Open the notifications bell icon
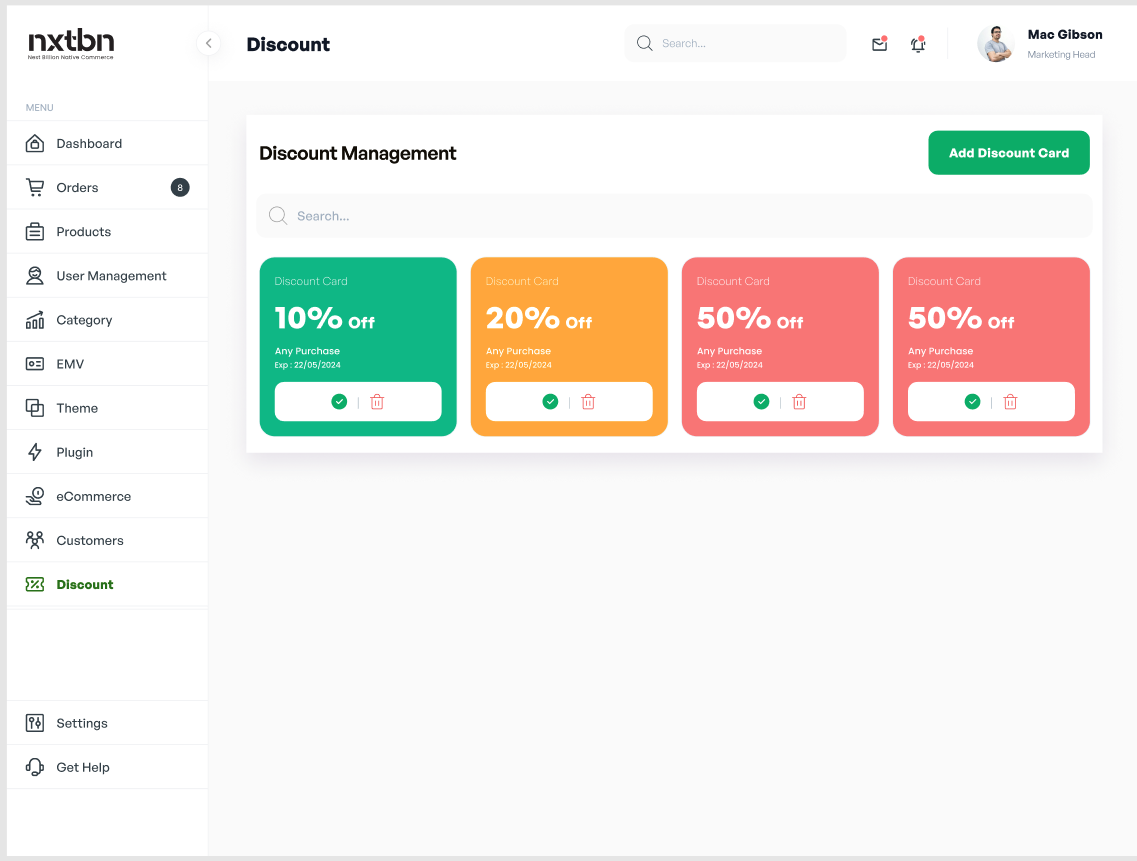The height and width of the screenshot is (861, 1137). click(x=918, y=44)
